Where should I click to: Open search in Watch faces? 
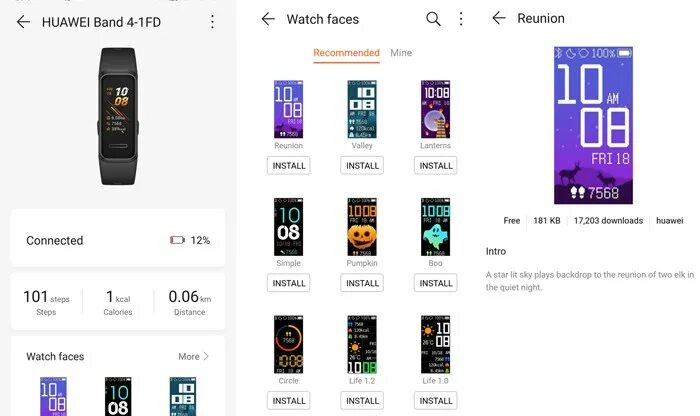pyautogui.click(x=433, y=19)
